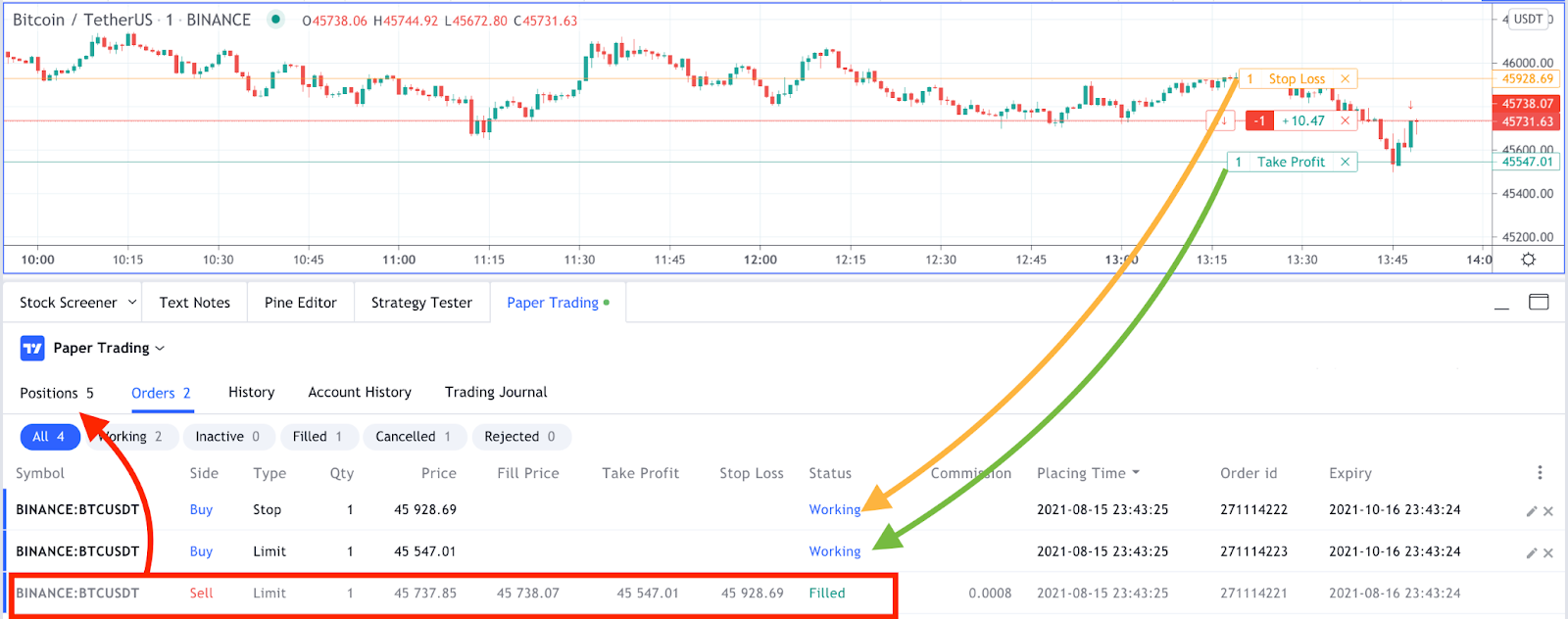Click the Take Profit order label on chart
The width and height of the screenshot is (1568, 619).
[1291, 163]
